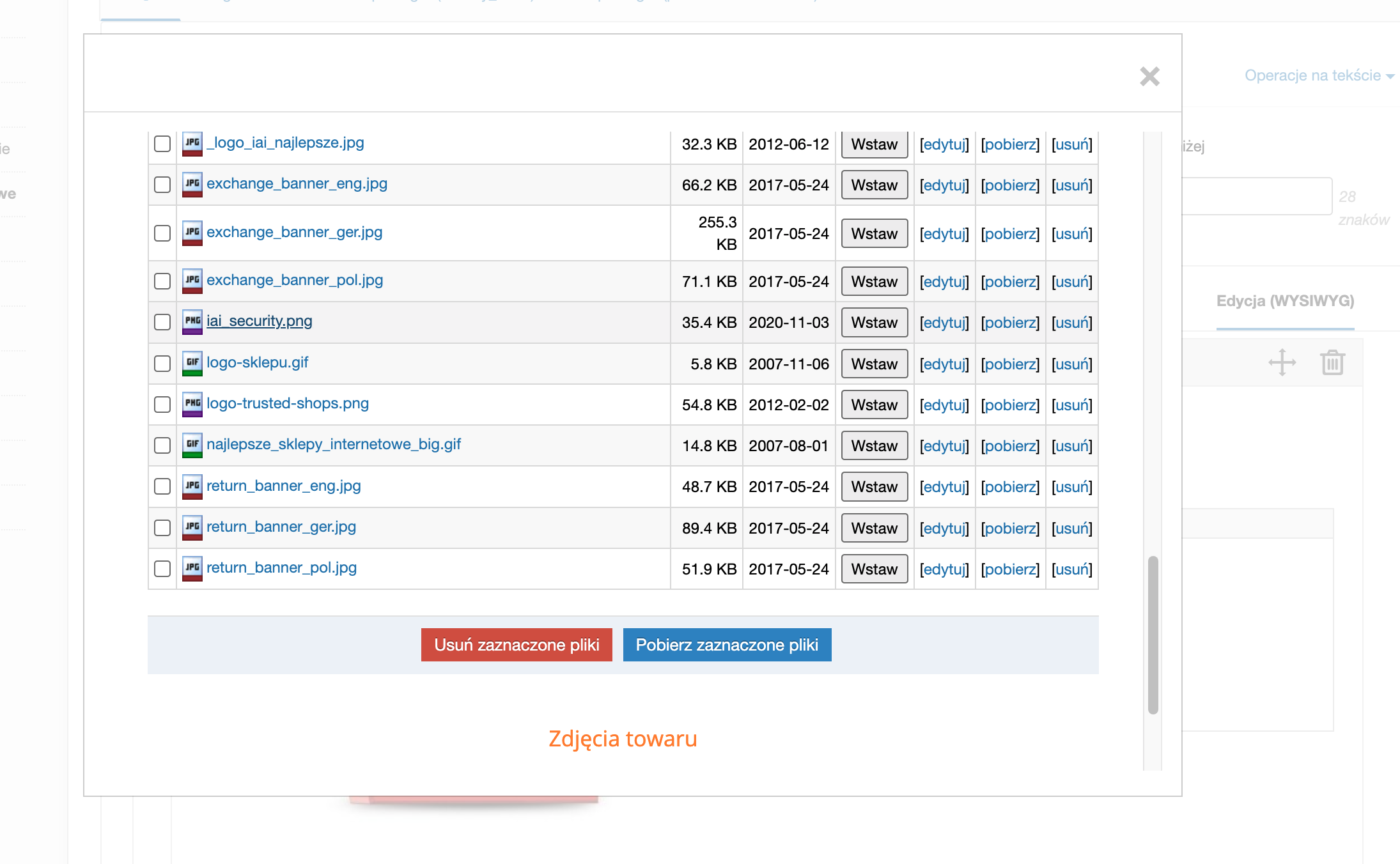Screen dimensions: 1400x864
Task: Tick checkbox for _logo_iai_najlepsze.jpg
Action: click(162, 144)
